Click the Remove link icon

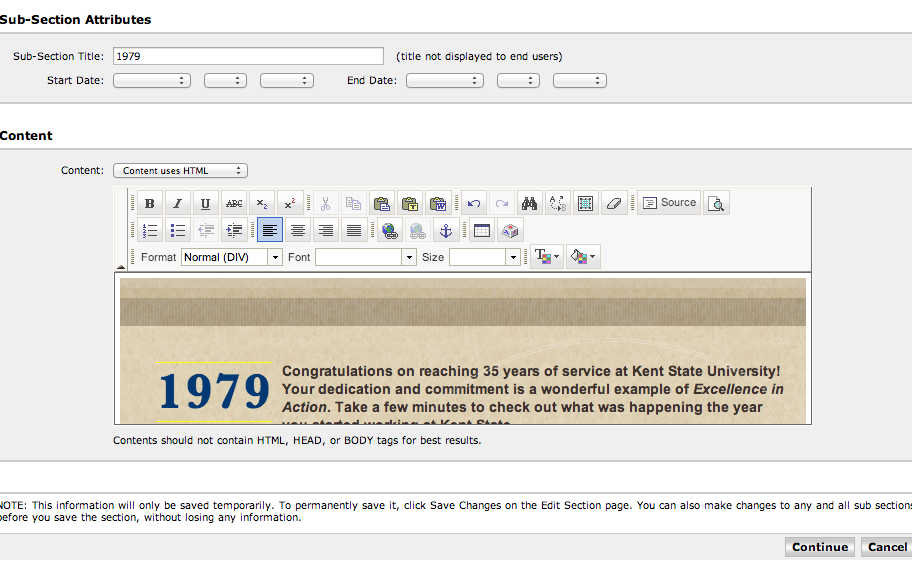[x=417, y=231]
